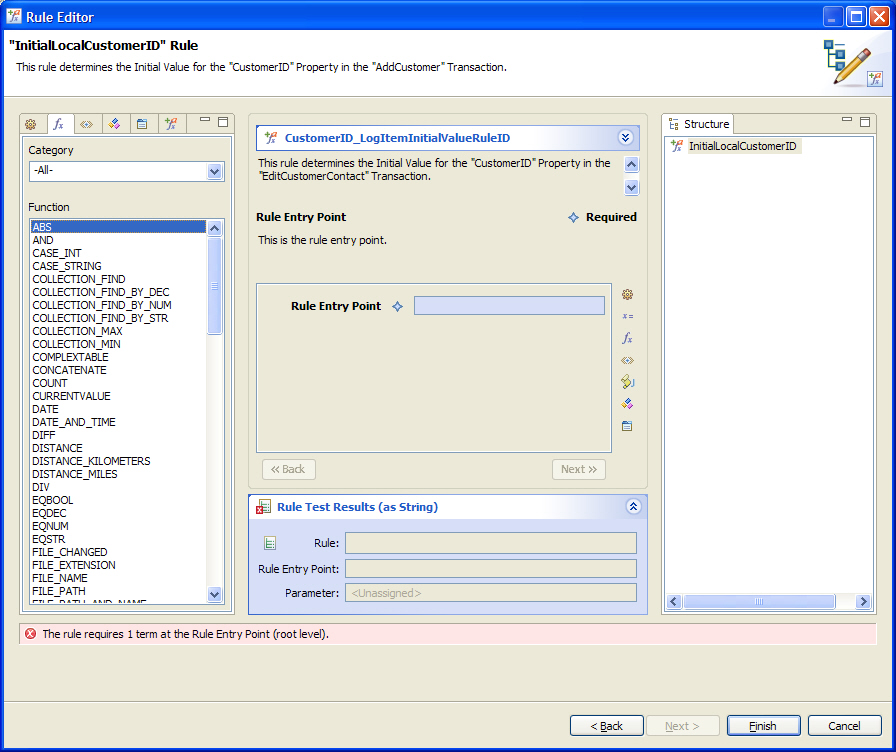Click the fx function icon right of rule entry area
The width and height of the screenshot is (896, 752).
pyautogui.click(x=627, y=338)
